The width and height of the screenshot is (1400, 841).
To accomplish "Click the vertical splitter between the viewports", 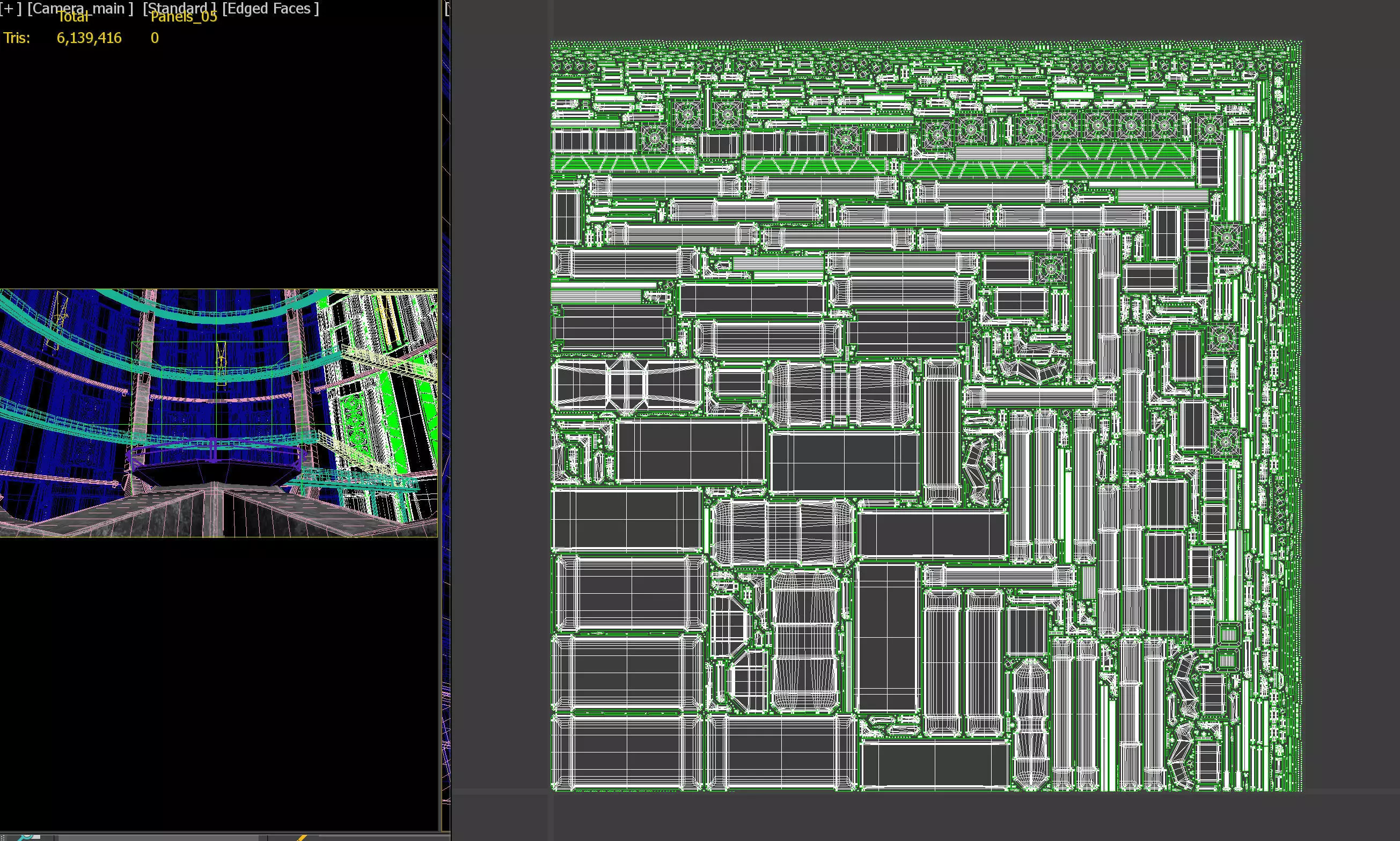I will coord(440,397).
